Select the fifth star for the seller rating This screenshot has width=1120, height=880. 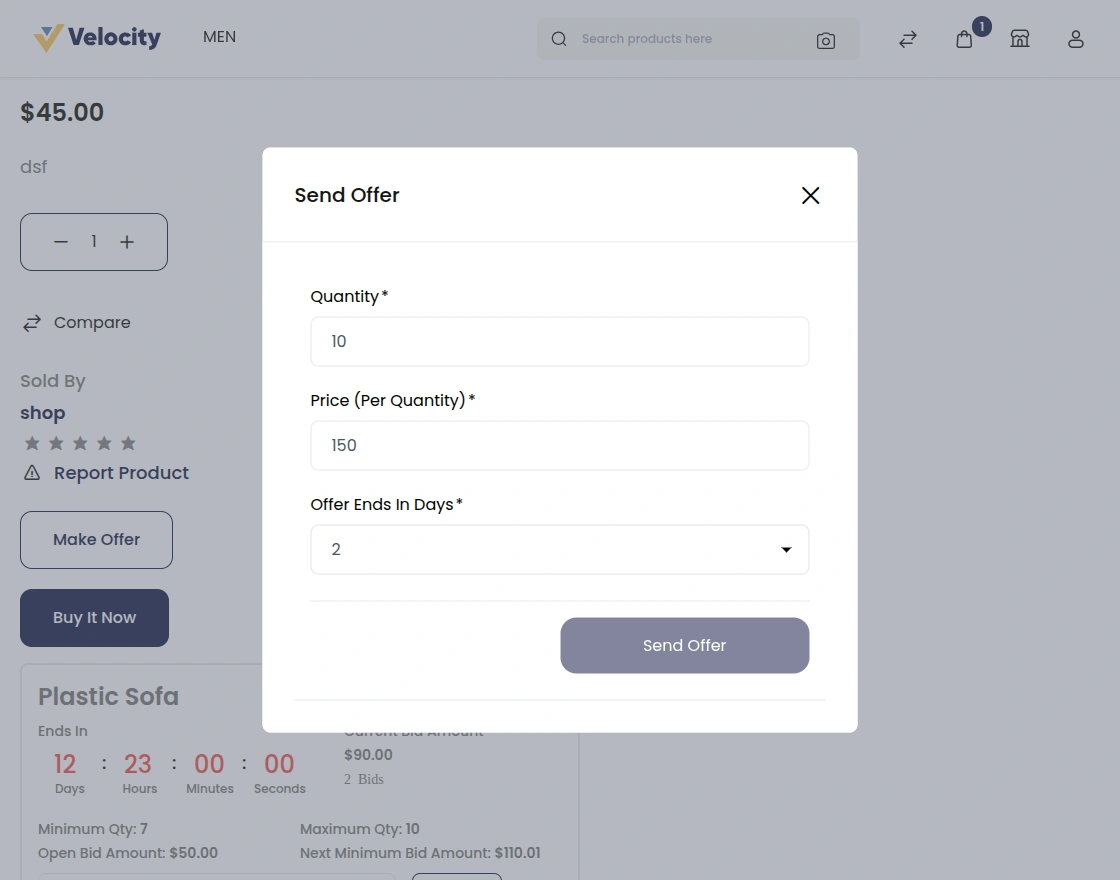click(127, 443)
